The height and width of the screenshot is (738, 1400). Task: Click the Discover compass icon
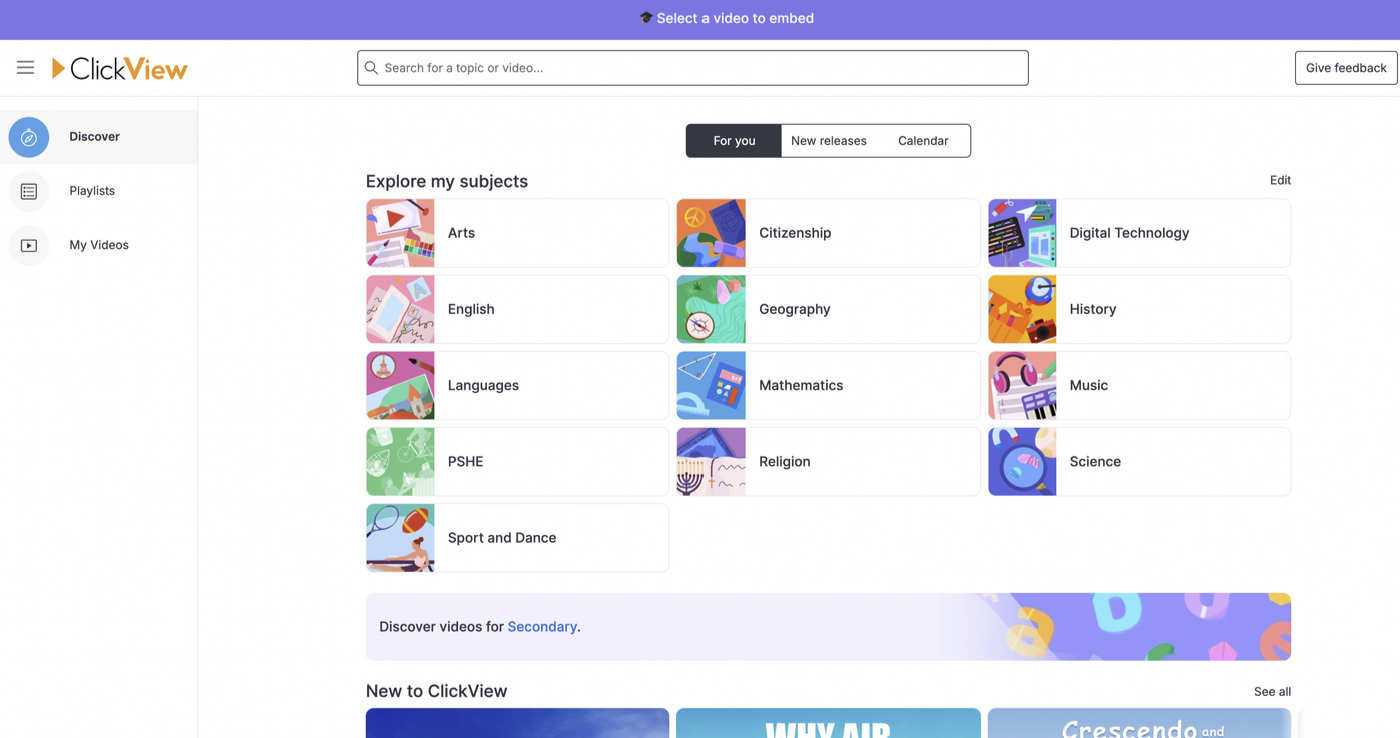click(x=29, y=137)
